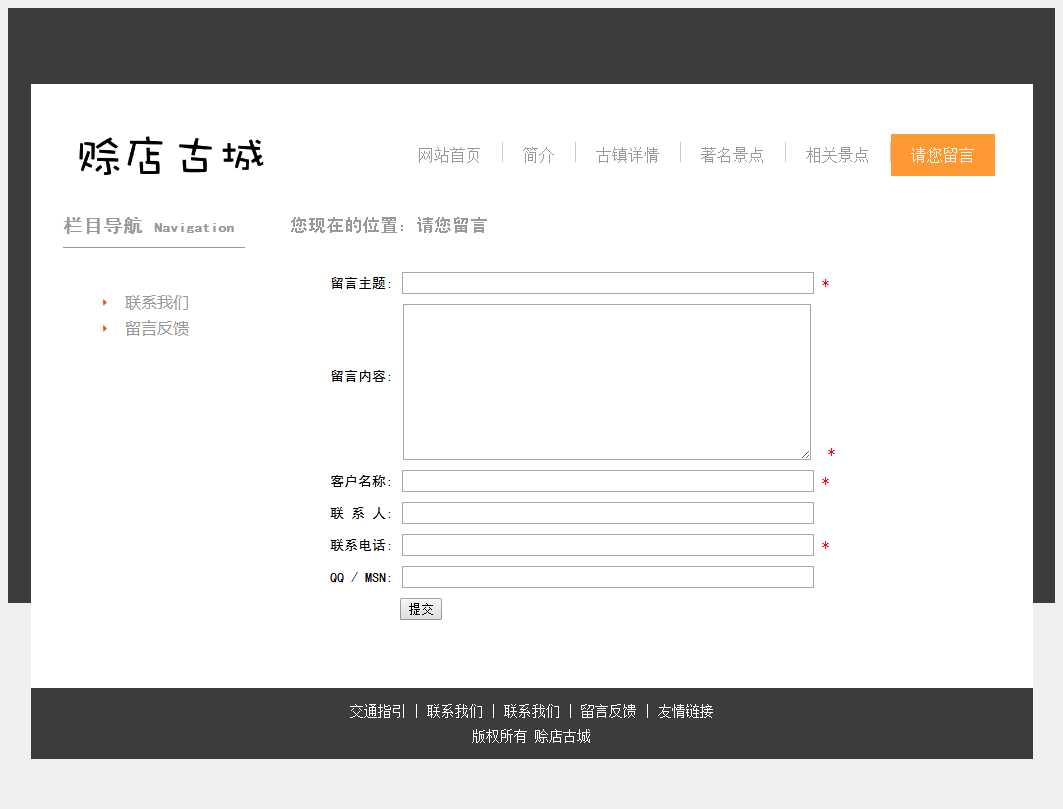Screen dimensions: 1063x809
Task: Click the QQ / MSN input field
Action: (607, 577)
